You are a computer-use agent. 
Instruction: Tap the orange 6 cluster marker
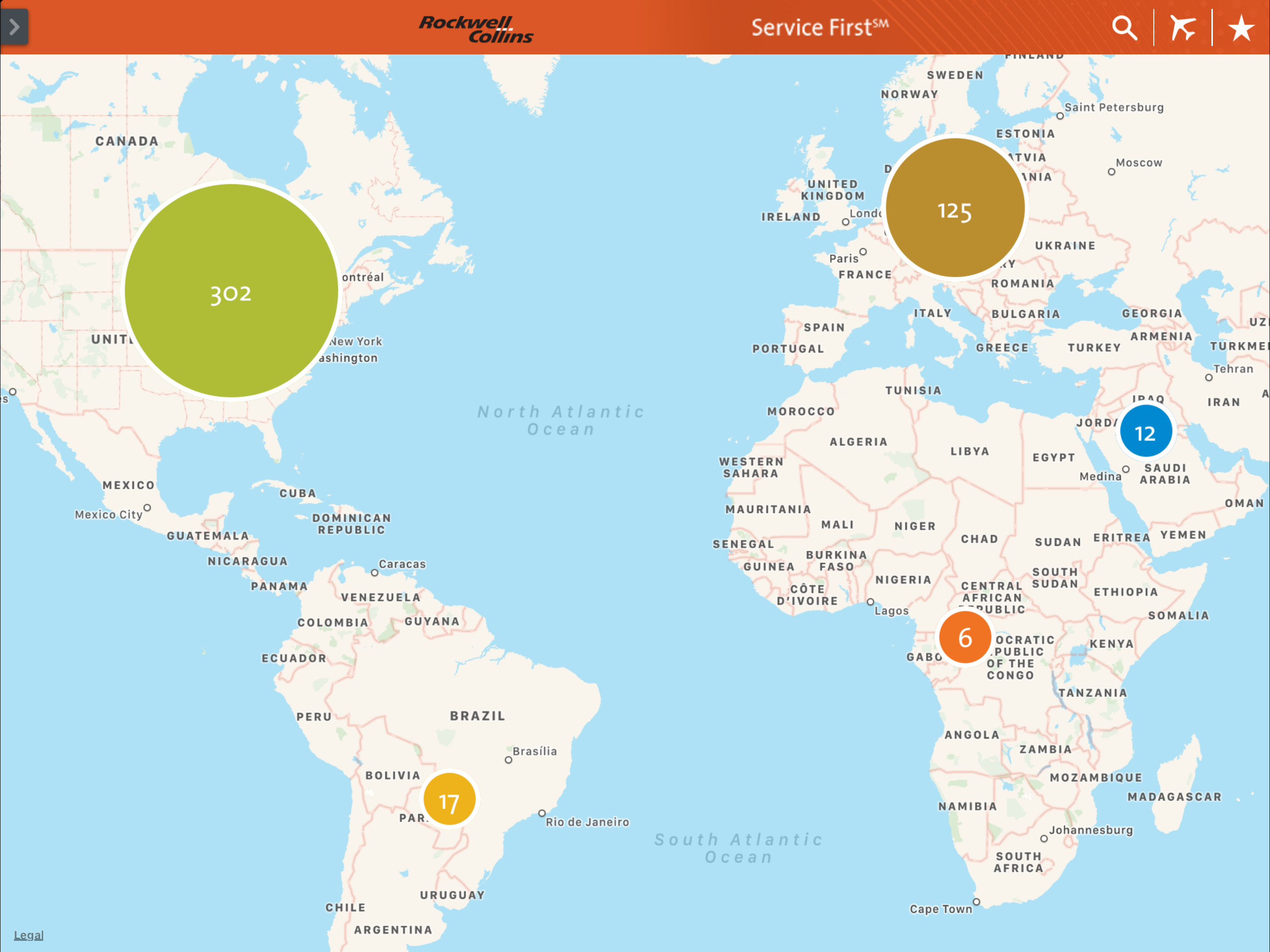[965, 637]
